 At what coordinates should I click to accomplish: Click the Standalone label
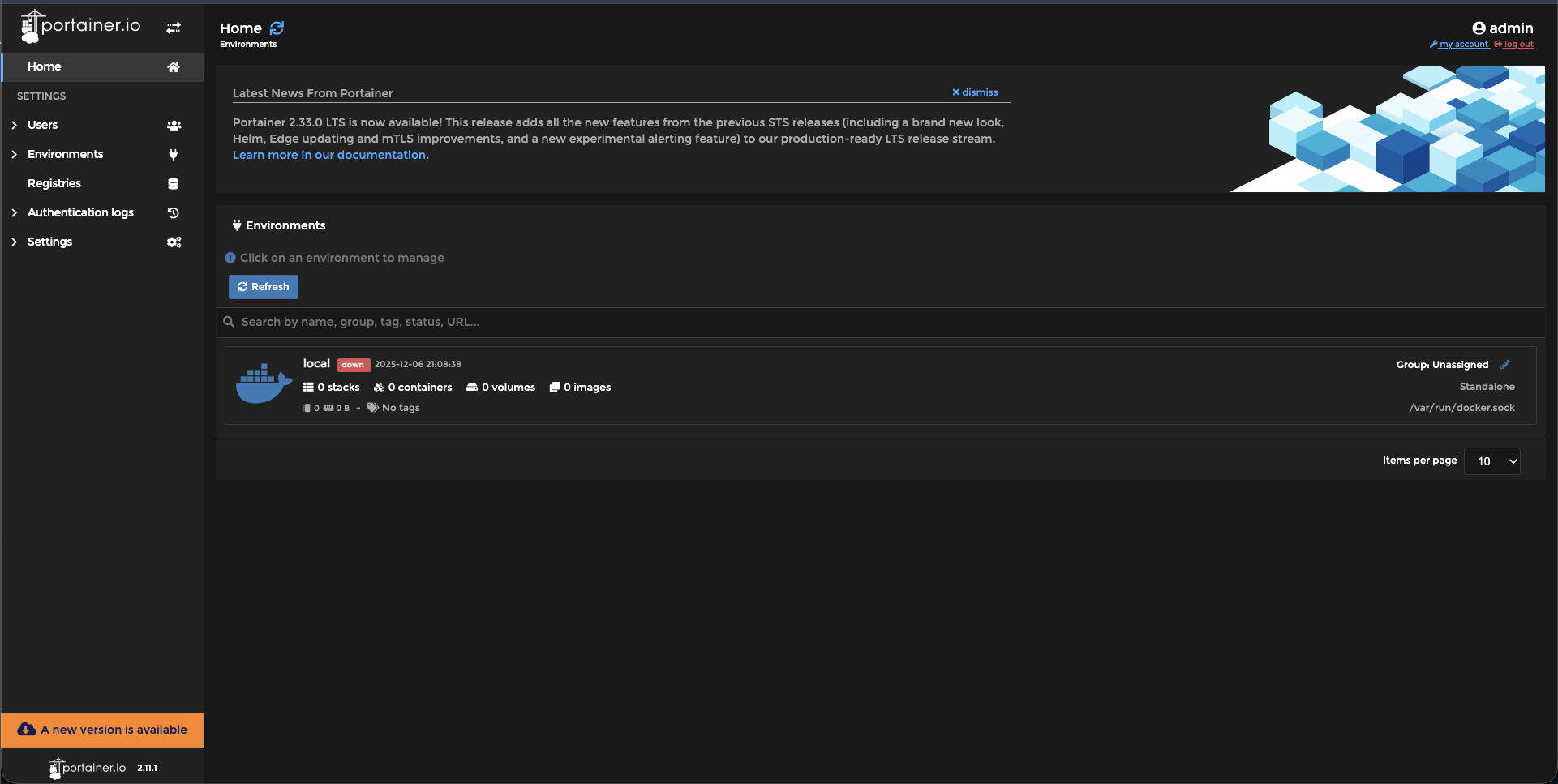(x=1487, y=387)
